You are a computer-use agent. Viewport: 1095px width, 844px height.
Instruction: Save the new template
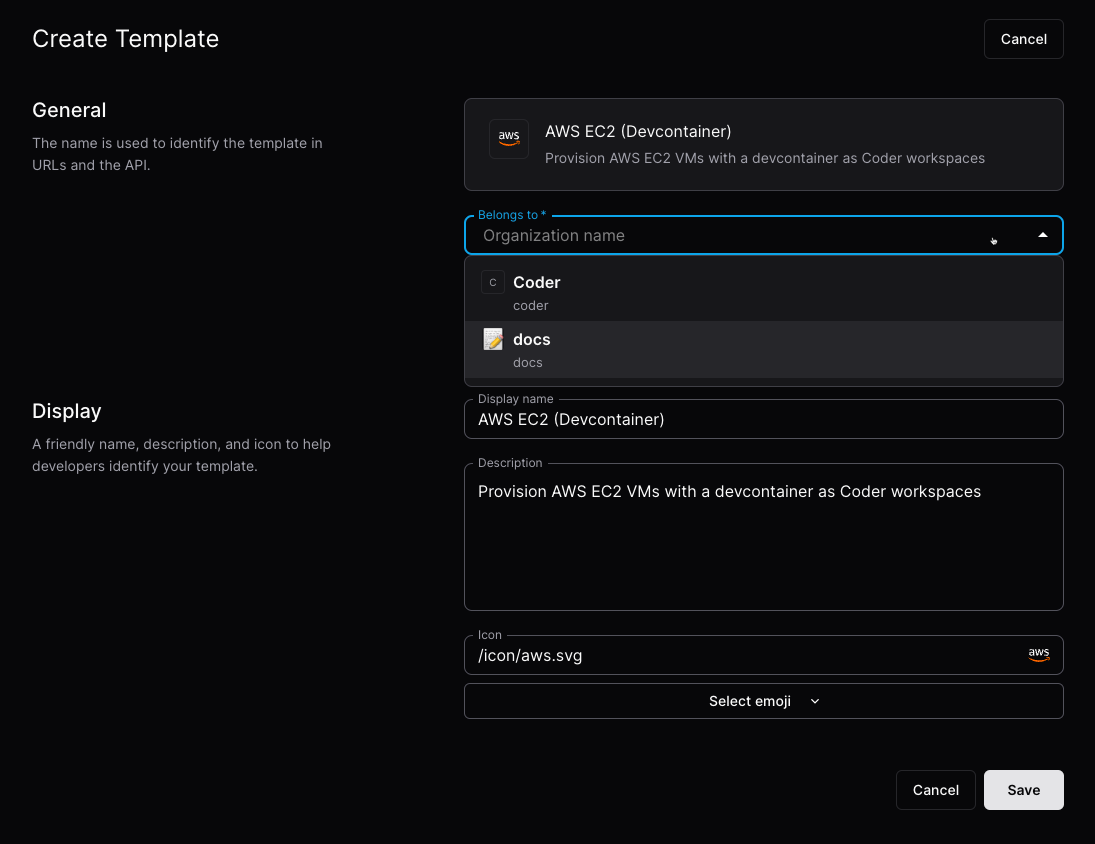click(x=1023, y=789)
